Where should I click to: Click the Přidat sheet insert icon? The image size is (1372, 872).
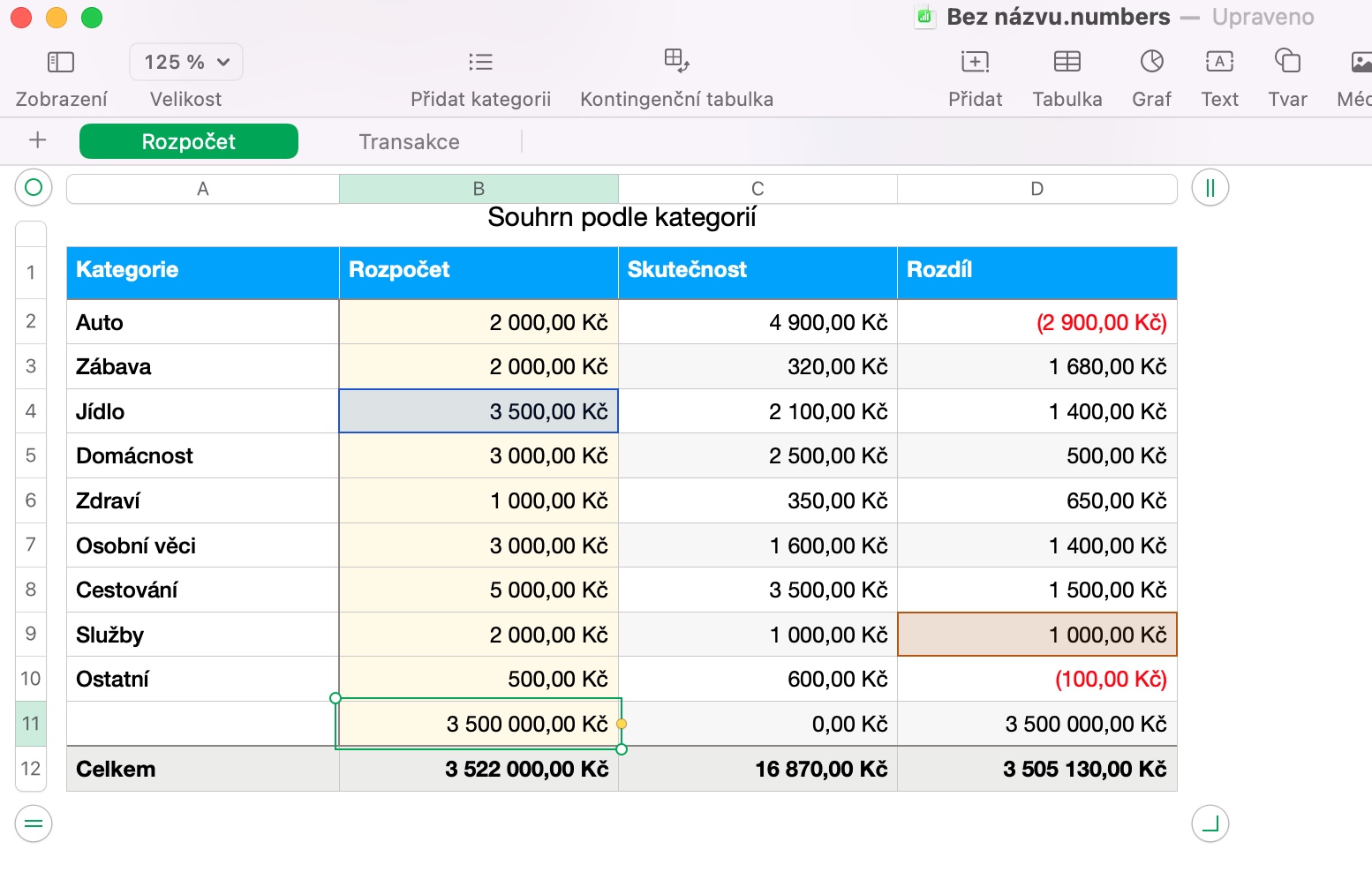pos(975,61)
